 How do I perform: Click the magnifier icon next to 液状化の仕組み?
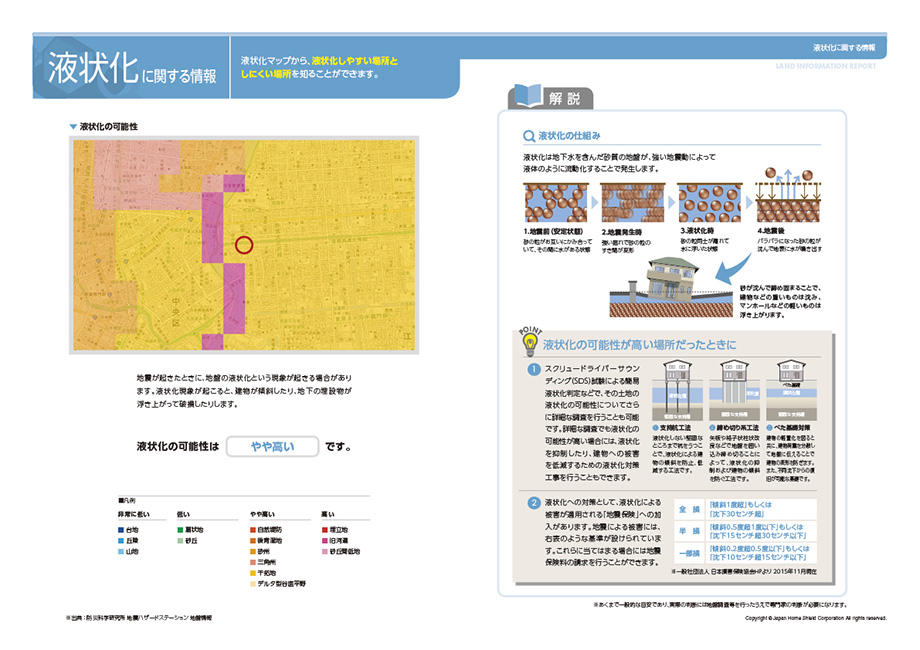coord(529,136)
